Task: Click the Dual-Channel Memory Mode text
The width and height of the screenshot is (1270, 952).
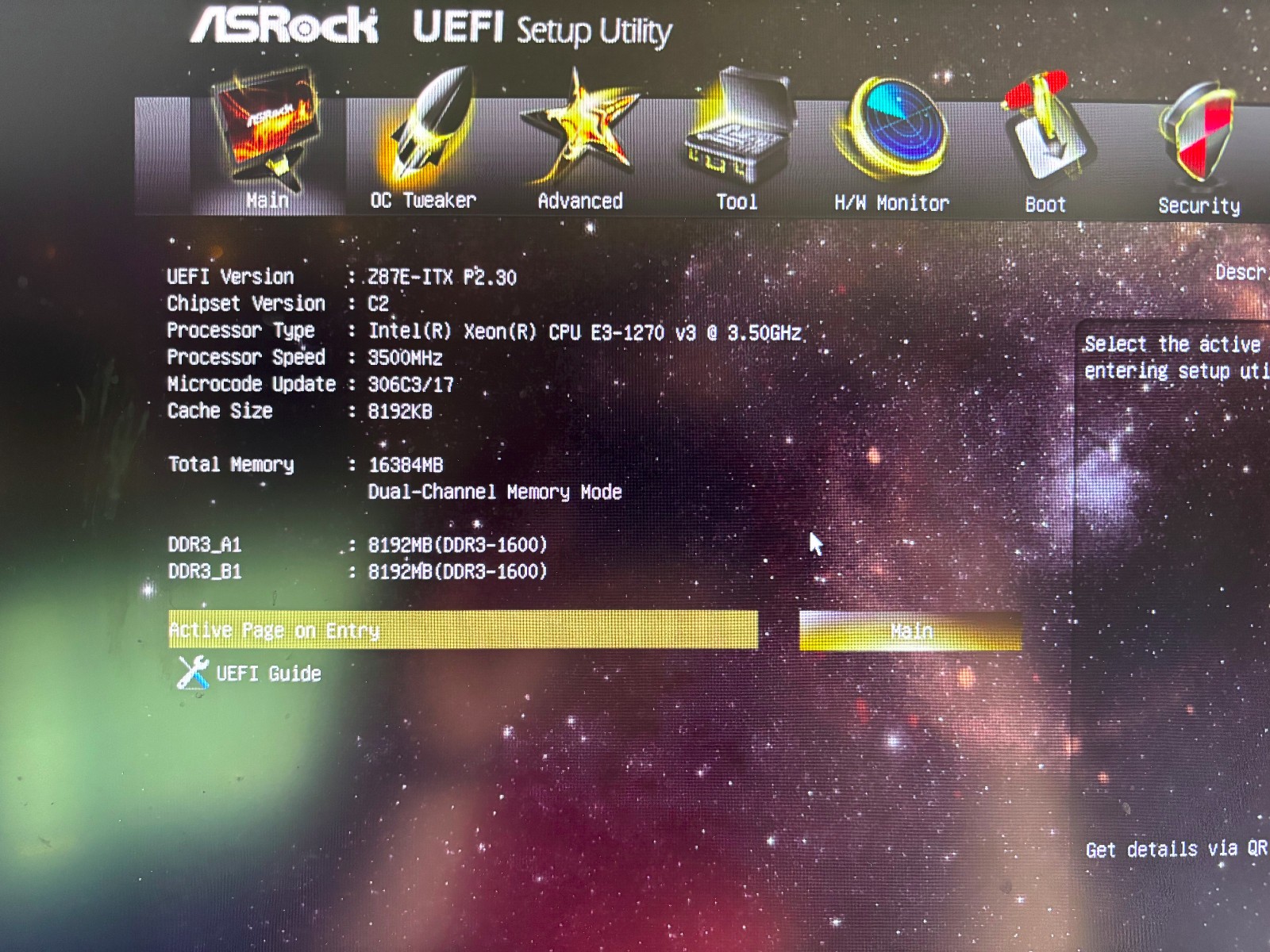Action: click(495, 492)
